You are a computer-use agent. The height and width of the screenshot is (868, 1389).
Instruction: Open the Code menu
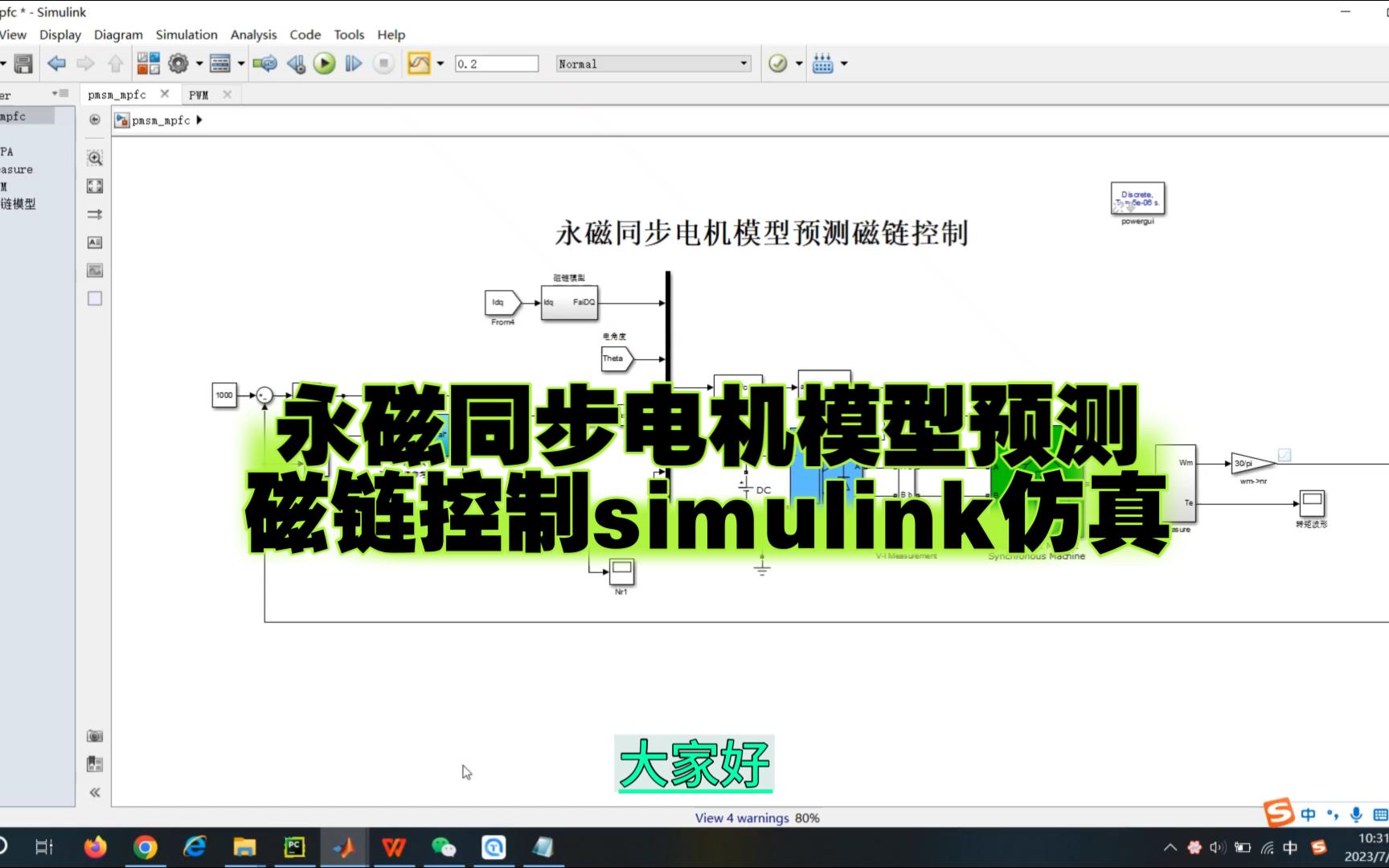click(305, 35)
